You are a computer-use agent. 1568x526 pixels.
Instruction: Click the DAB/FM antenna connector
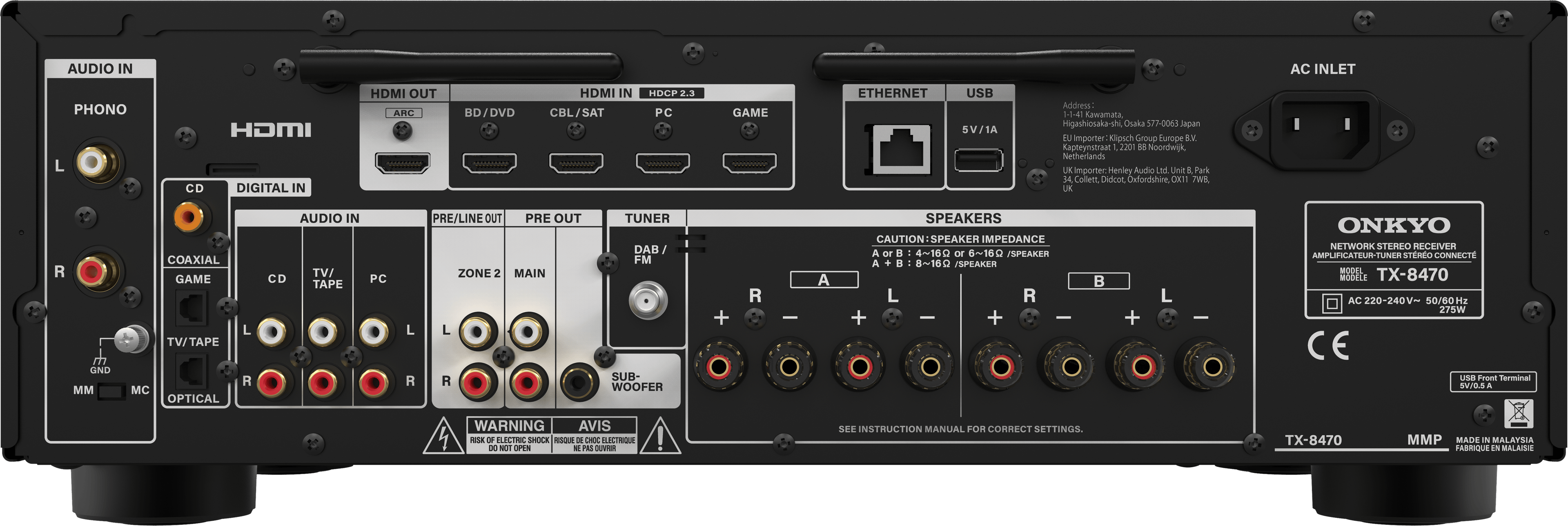648,300
